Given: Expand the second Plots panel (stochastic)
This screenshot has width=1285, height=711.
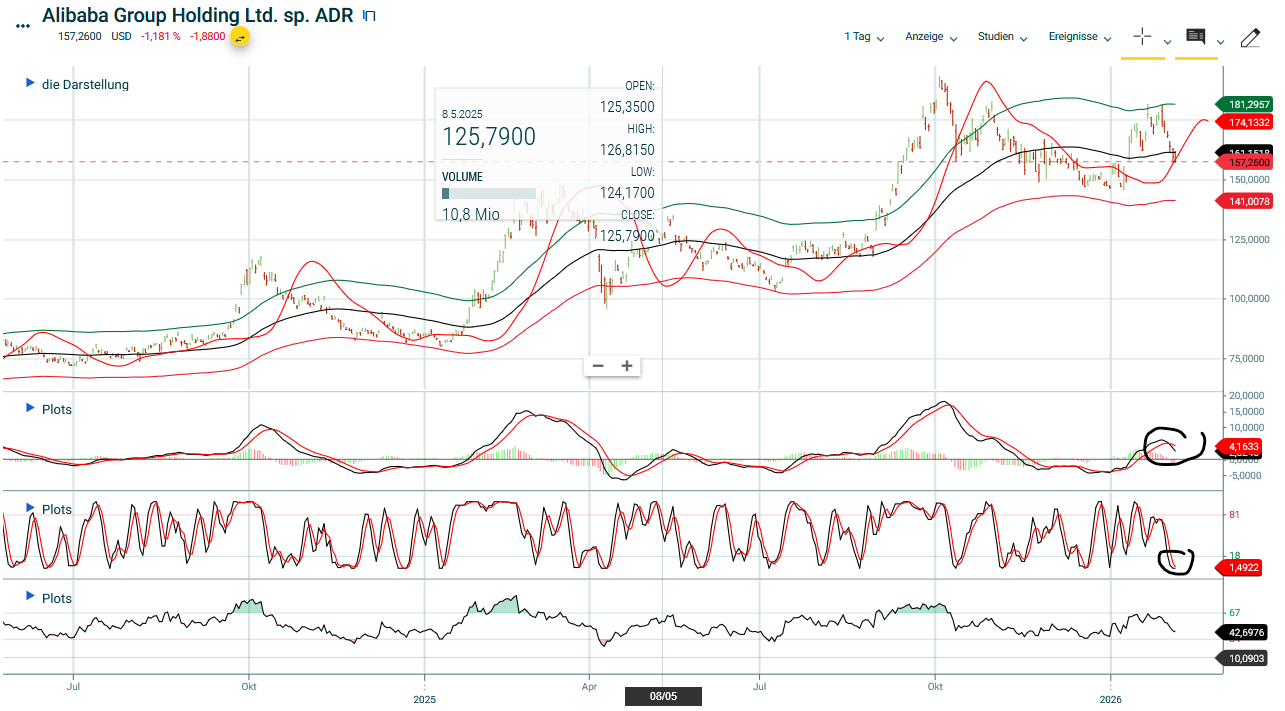Looking at the screenshot, I should point(31,508).
